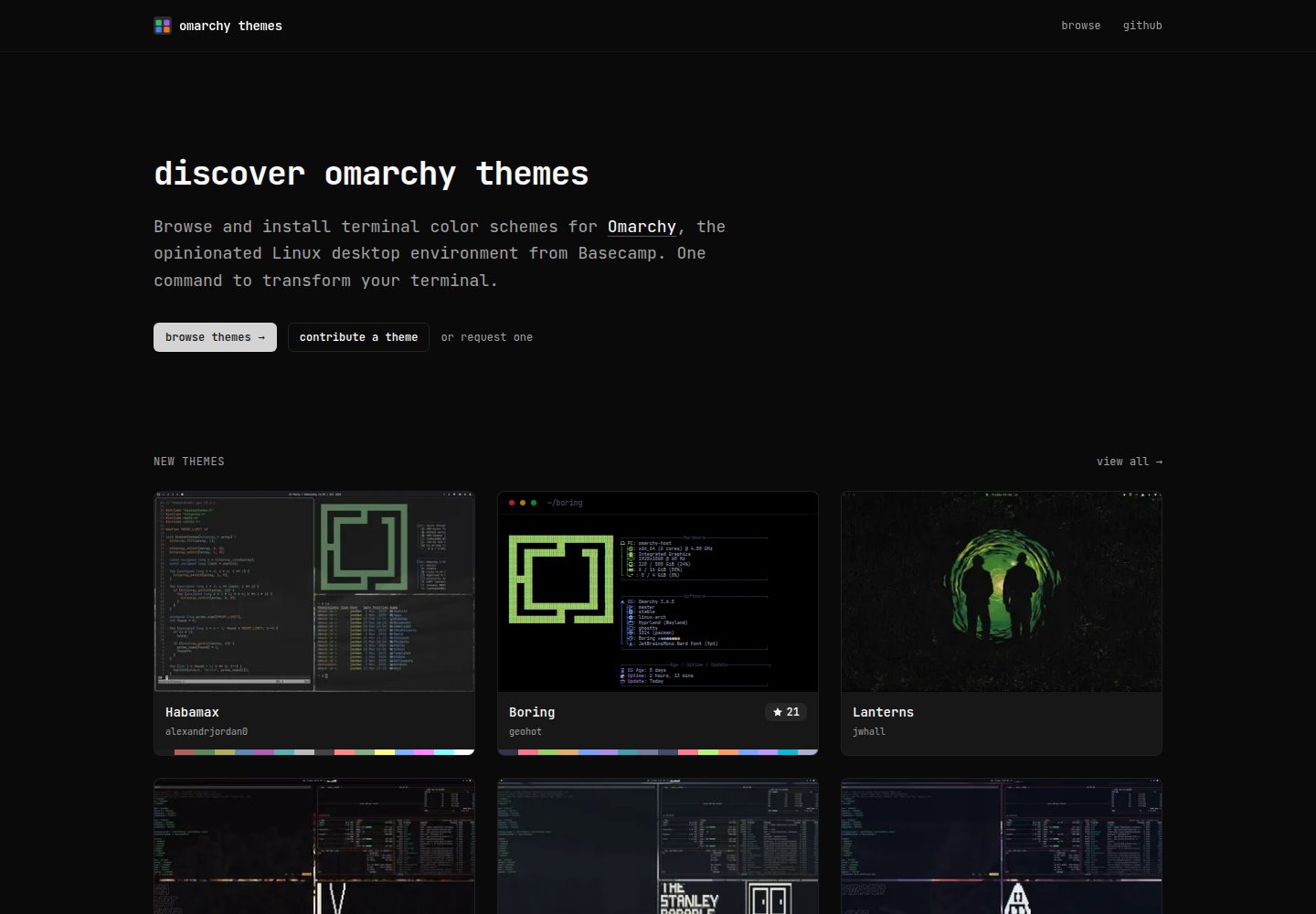Open the Stanley Parable theme thumbnail
This screenshot has width=1316, height=914.
coord(658,846)
